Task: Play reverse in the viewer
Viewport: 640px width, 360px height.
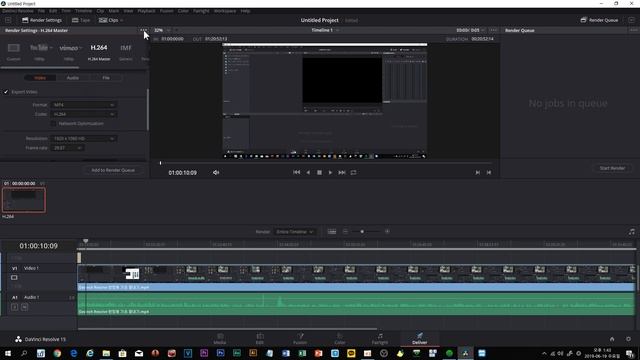Action: pyautogui.click(x=308, y=172)
